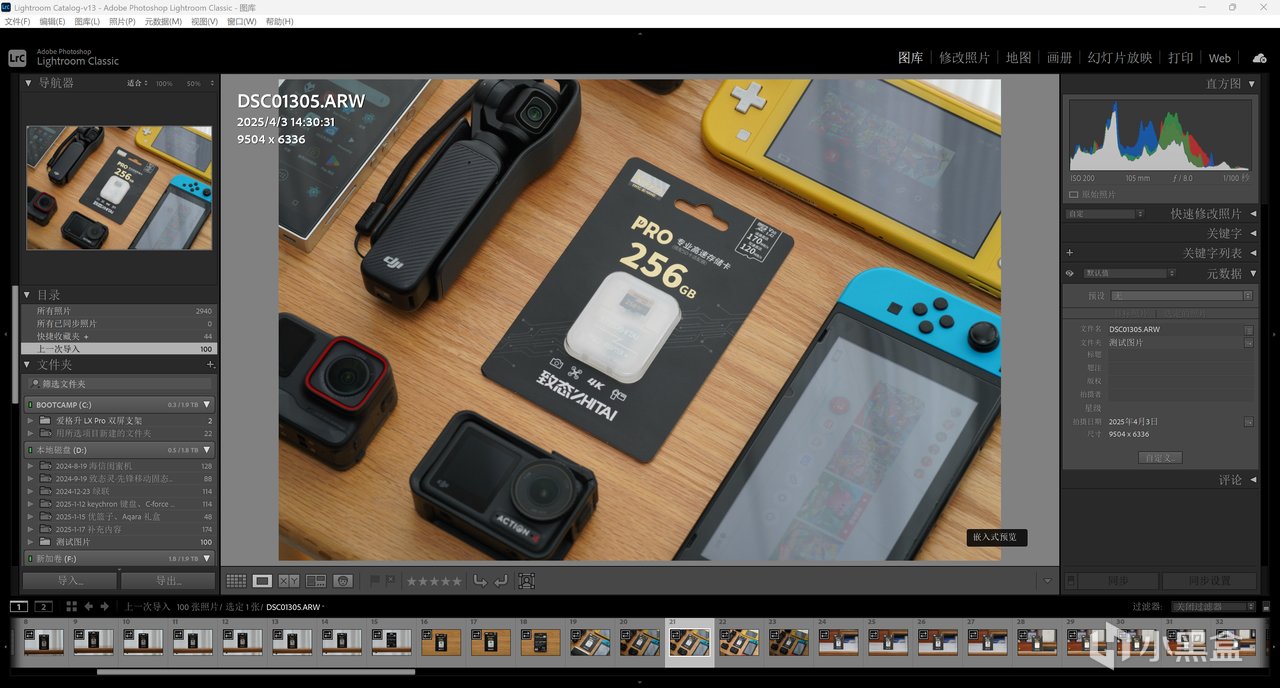Click 导出... button

click(168, 580)
